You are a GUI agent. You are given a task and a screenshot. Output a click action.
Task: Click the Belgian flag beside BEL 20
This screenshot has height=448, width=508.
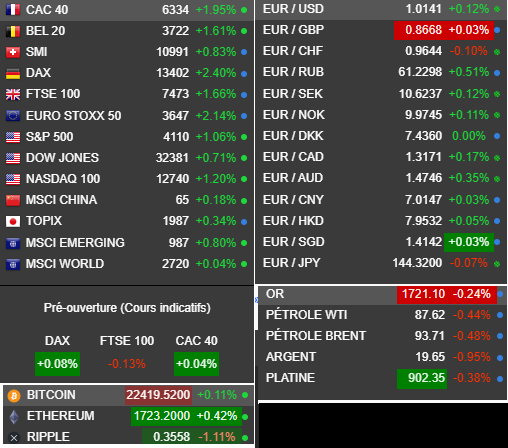click(x=13, y=31)
